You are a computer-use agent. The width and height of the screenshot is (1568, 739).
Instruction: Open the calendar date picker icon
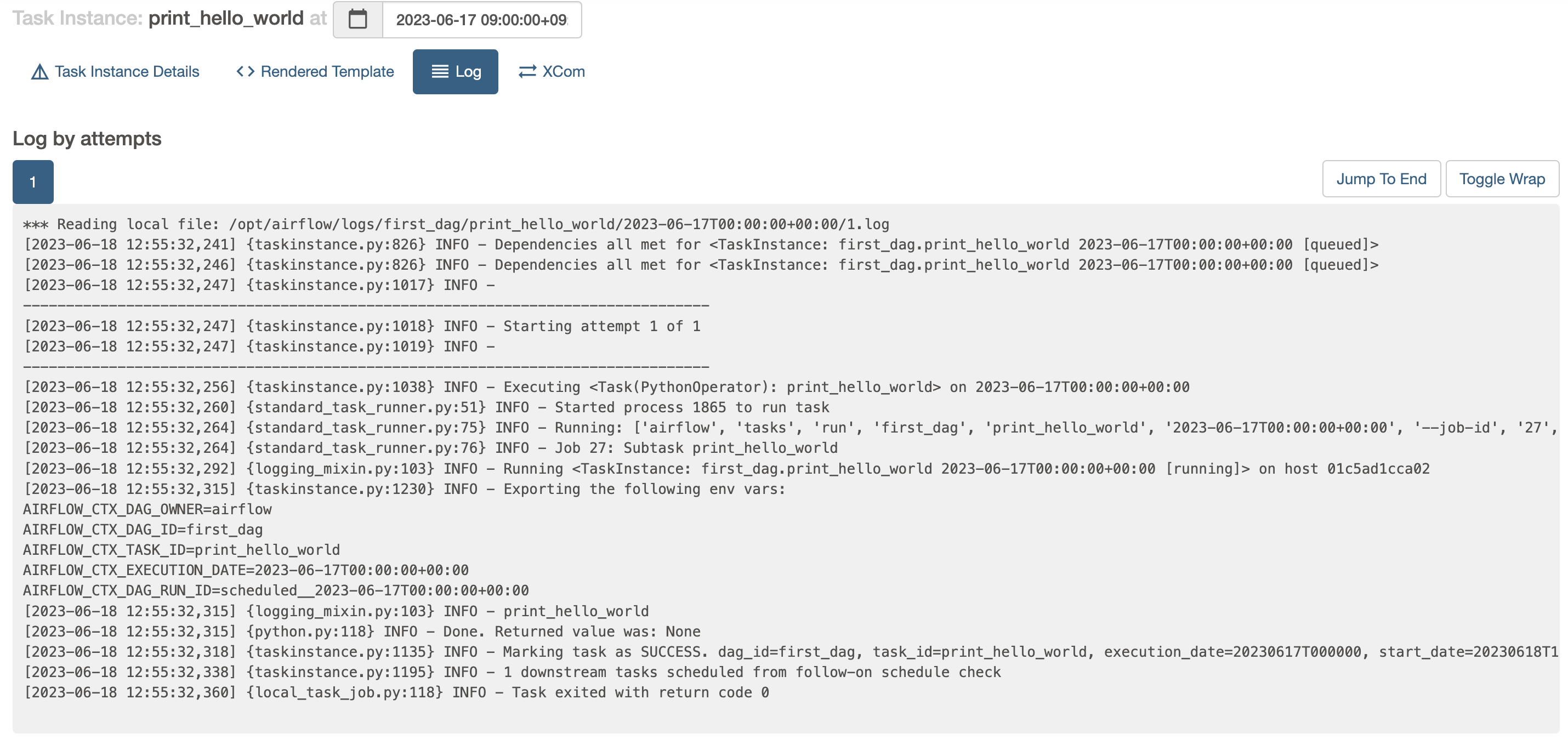point(357,20)
